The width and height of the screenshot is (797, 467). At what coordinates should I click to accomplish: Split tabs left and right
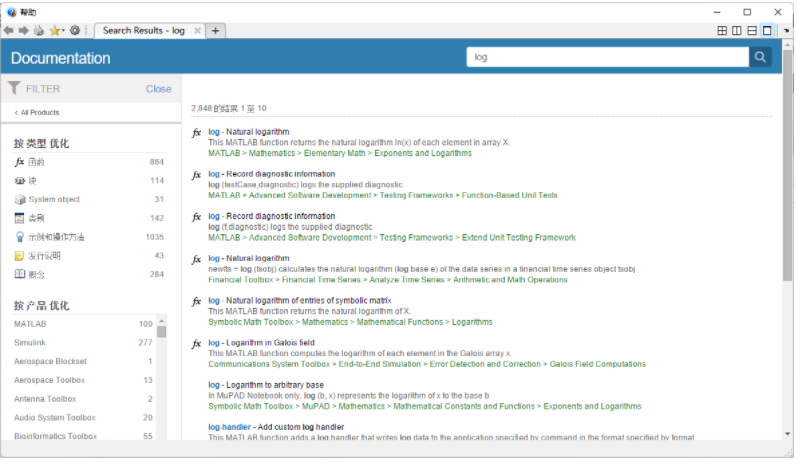[737, 30]
